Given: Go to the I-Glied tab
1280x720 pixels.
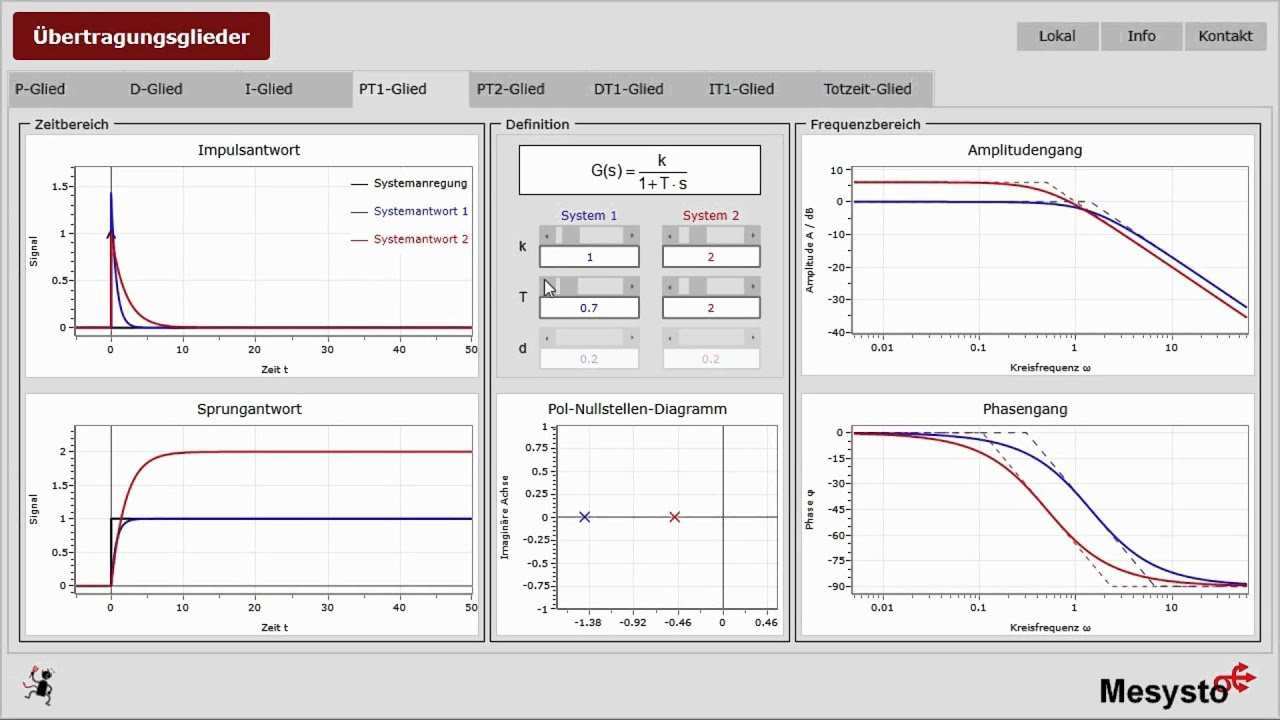Looking at the screenshot, I should coord(269,89).
